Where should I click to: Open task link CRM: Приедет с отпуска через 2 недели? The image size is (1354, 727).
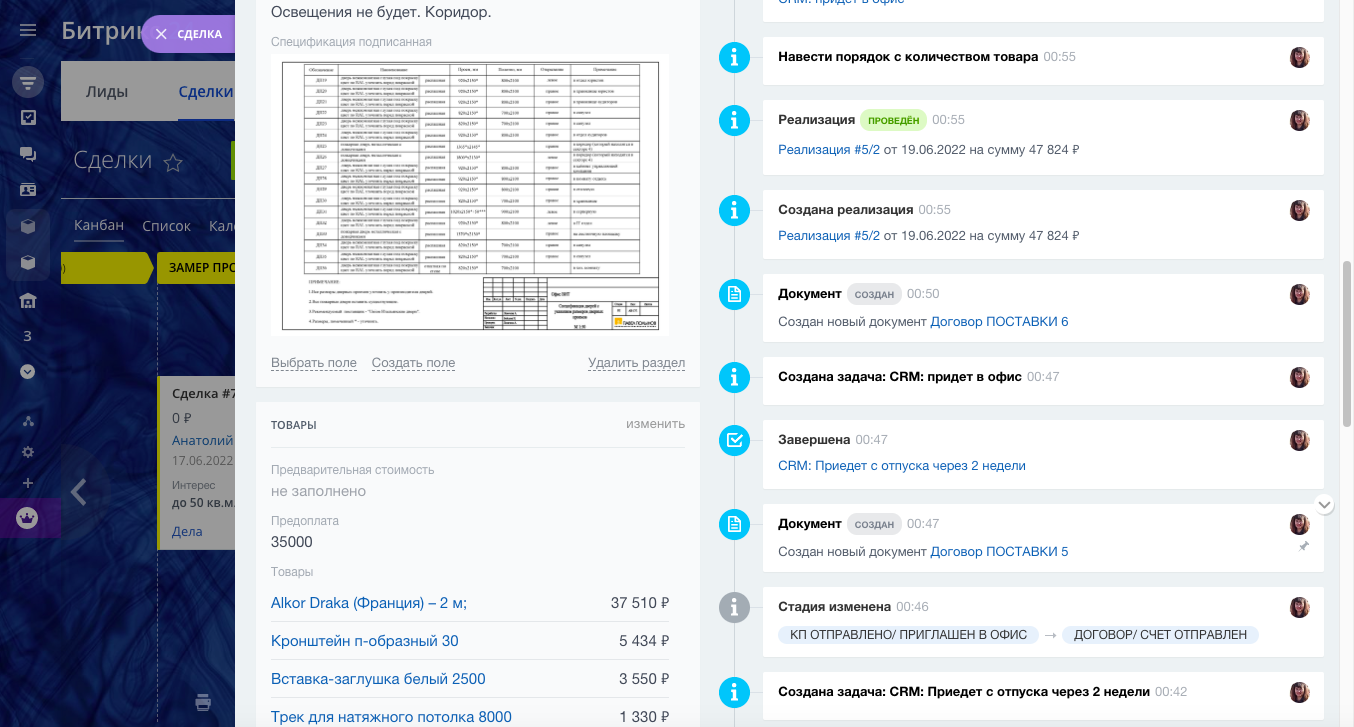click(902, 466)
